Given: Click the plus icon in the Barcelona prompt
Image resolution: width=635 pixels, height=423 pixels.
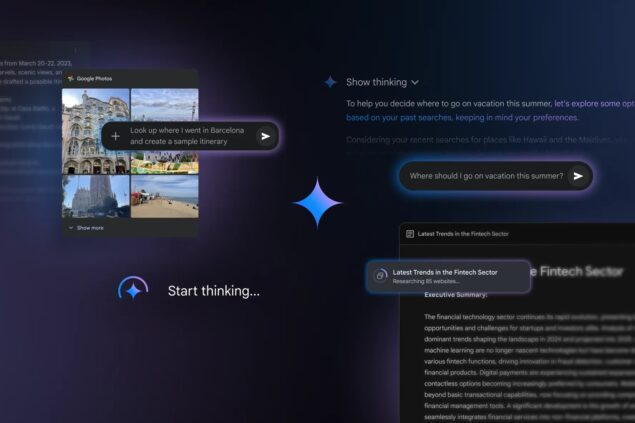Looking at the screenshot, I should tap(115, 136).
